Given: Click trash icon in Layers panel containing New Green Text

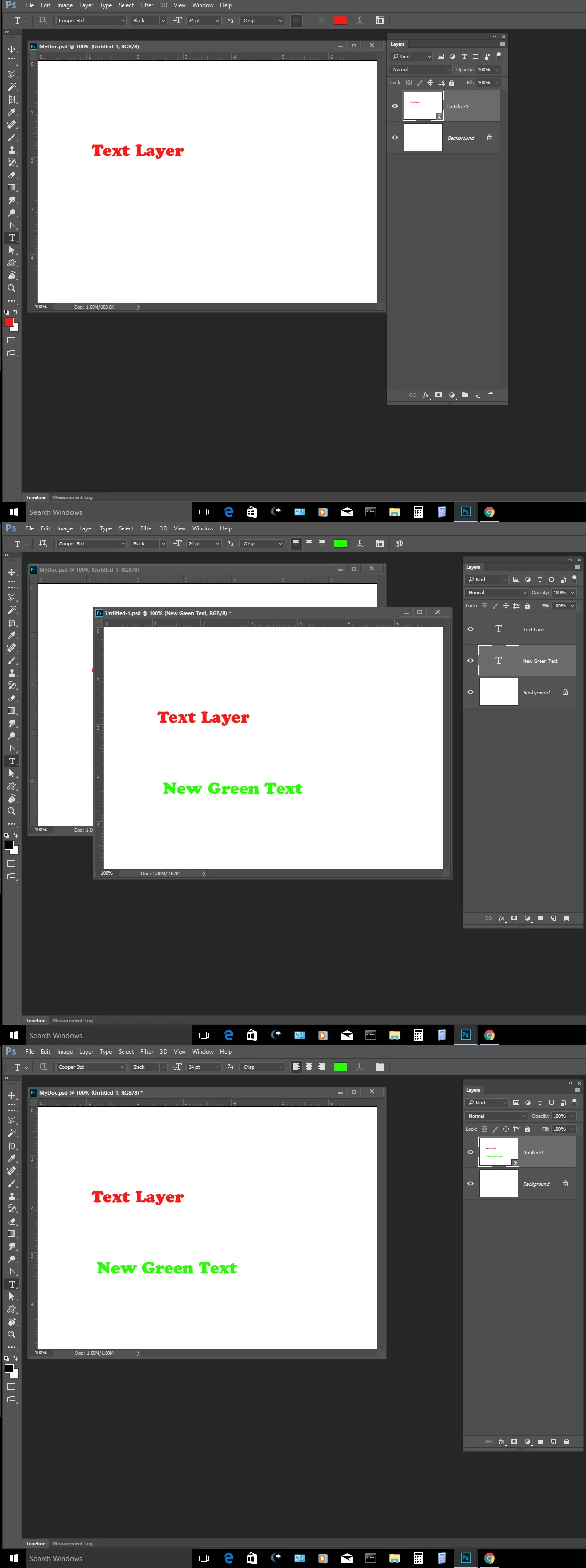Looking at the screenshot, I should coord(566,918).
